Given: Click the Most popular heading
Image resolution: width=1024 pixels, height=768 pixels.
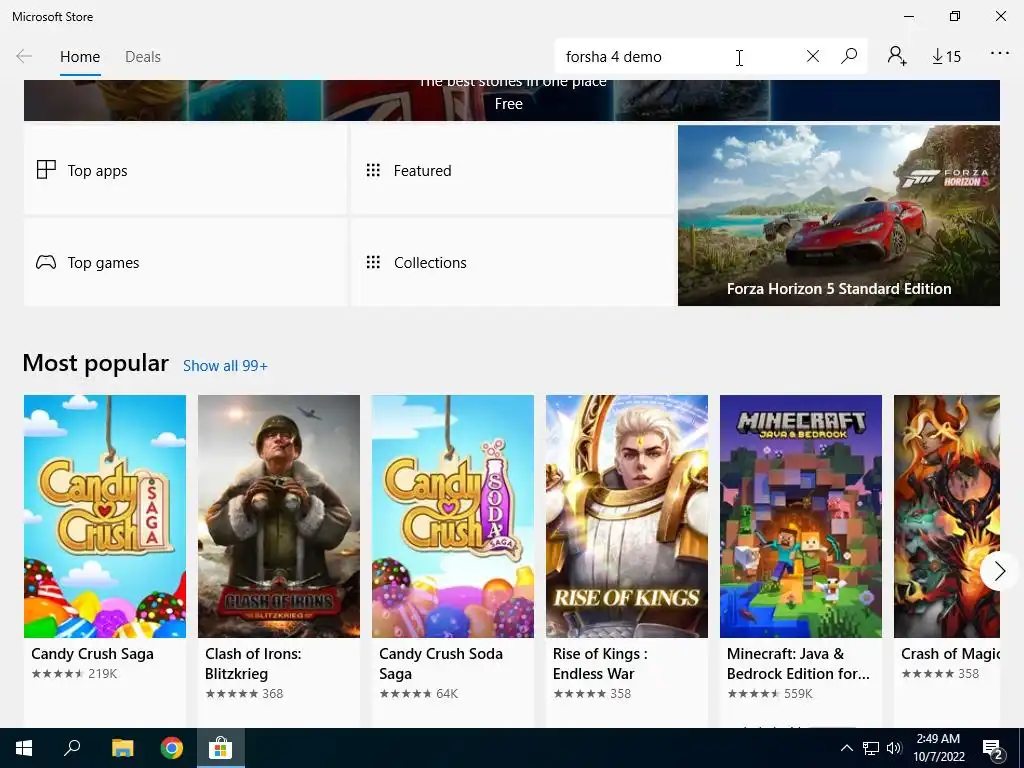Looking at the screenshot, I should pos(95,363).
